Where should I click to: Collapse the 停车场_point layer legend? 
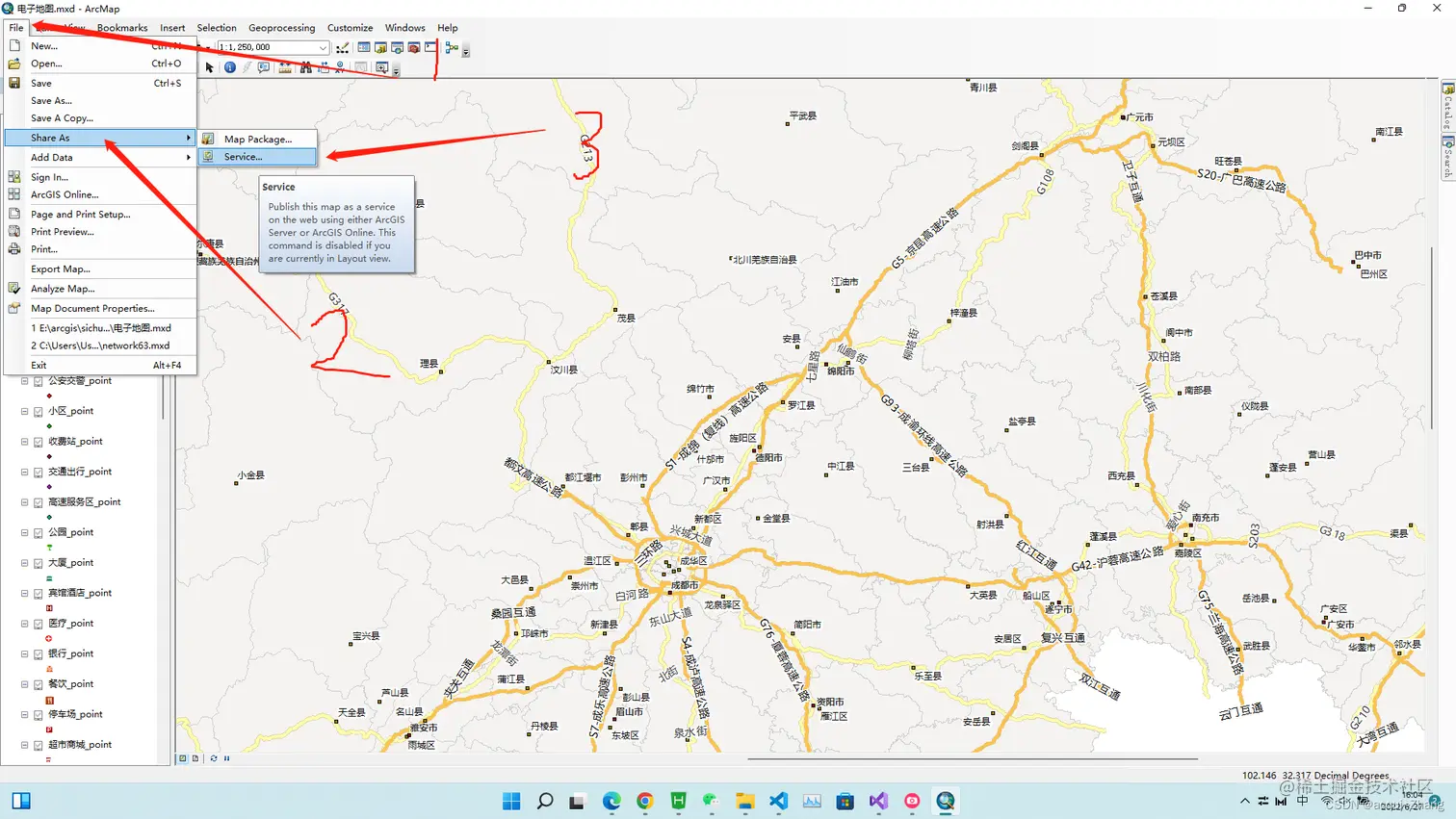pyautogui.click(x=25, y=715)
